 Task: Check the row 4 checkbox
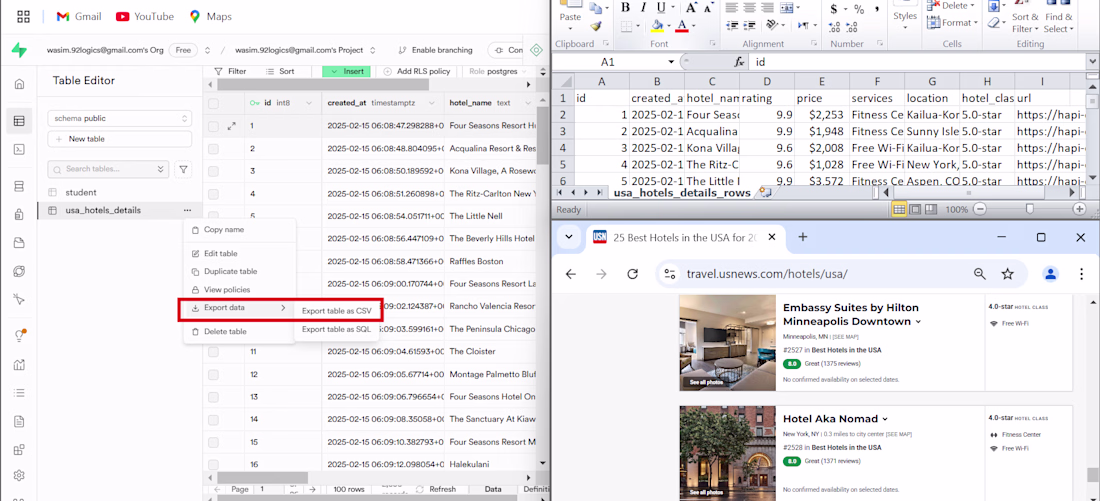[213, 194]
